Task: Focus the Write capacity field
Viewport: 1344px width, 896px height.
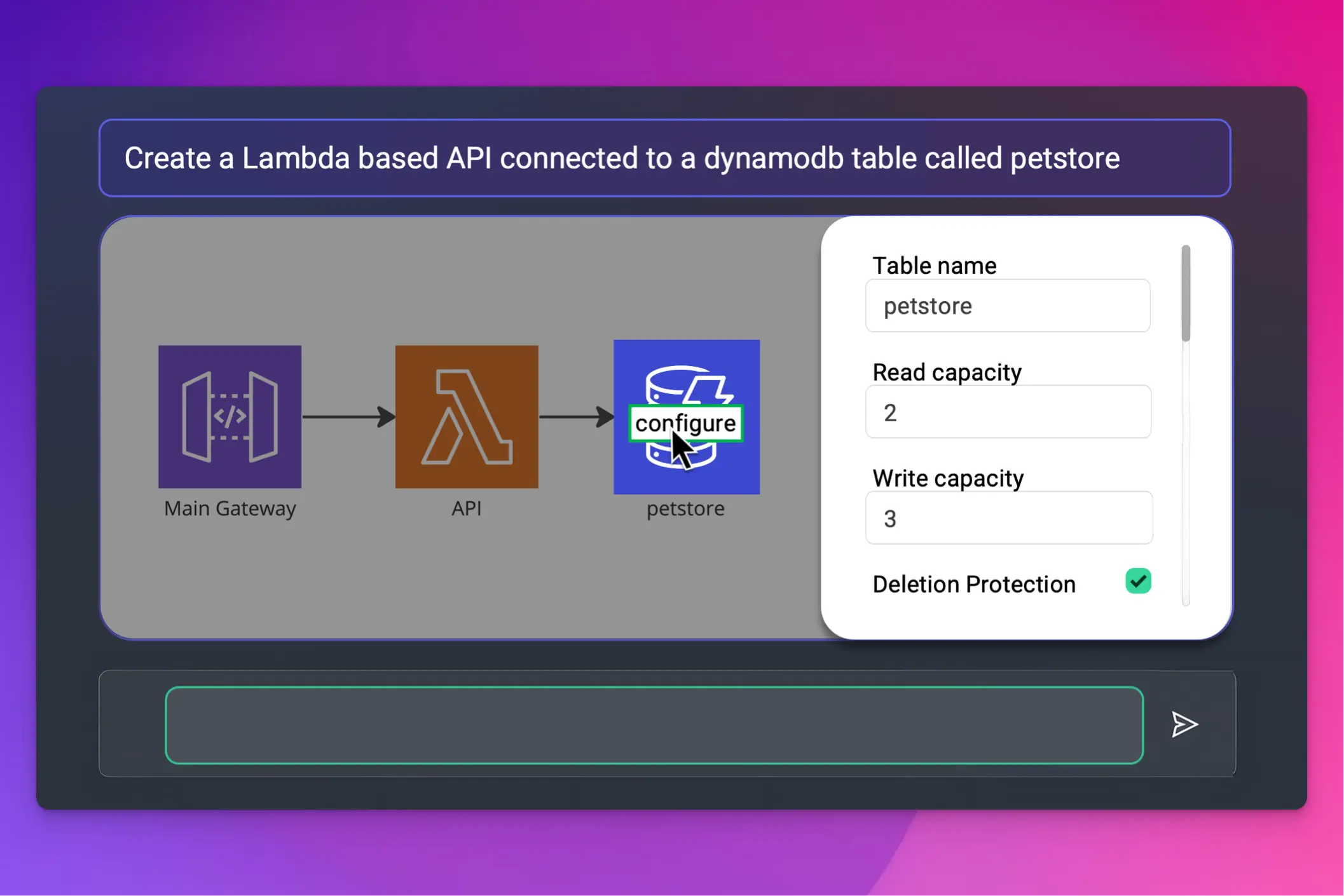Action: point(1008,518)
